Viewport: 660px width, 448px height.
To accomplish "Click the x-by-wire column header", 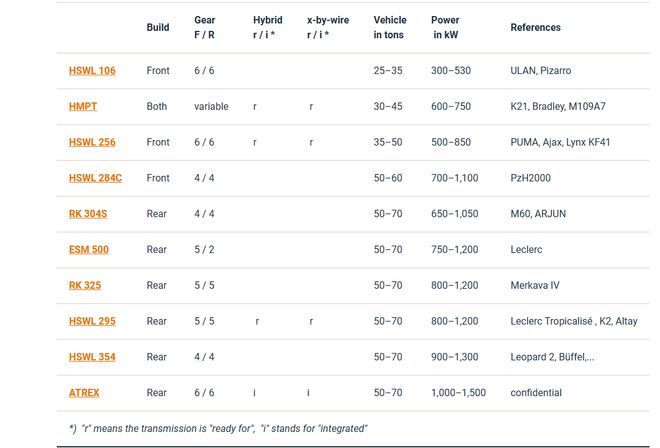I will tap(328, 27).
